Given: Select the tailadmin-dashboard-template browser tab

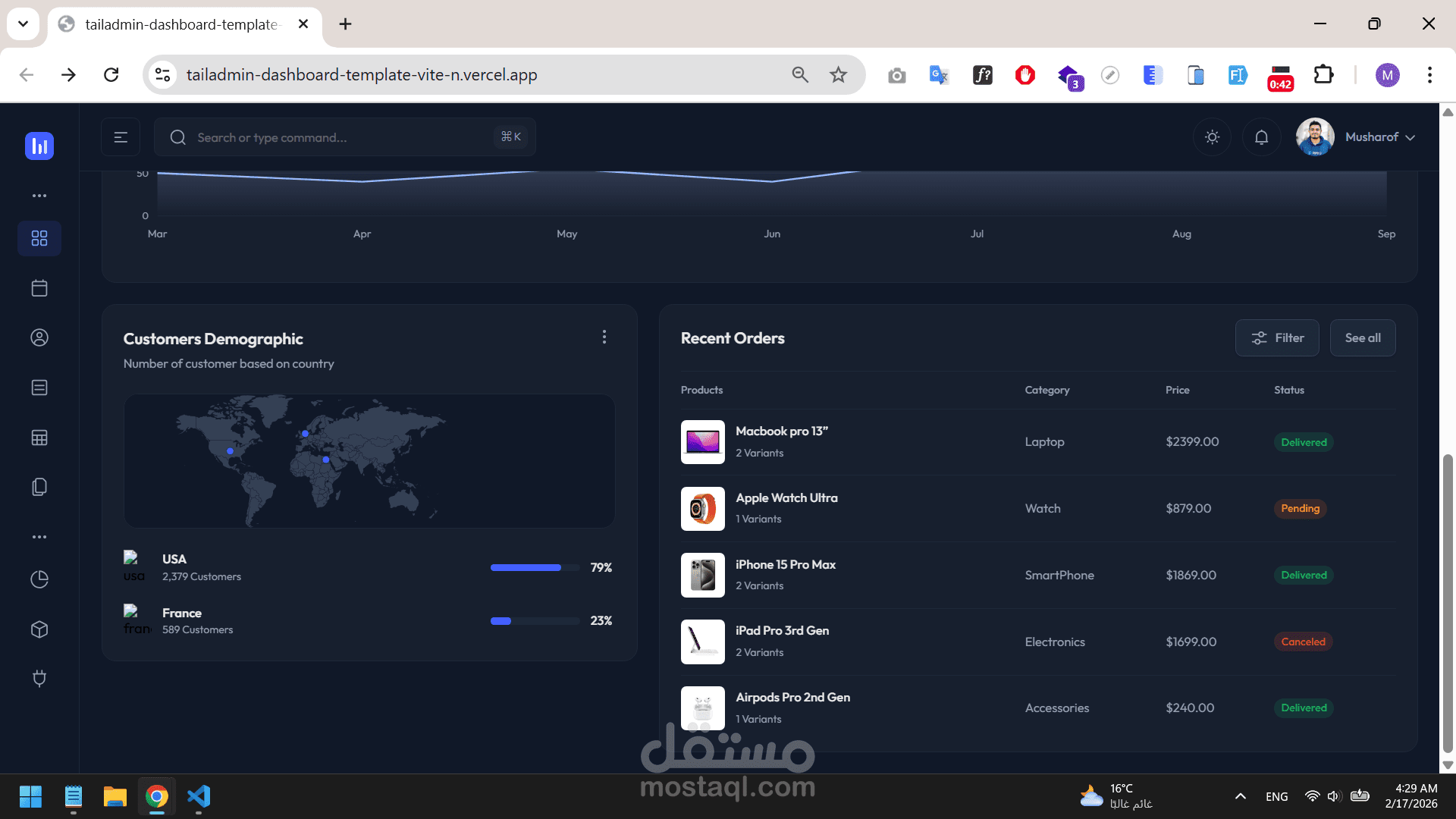Looking at the screenshot, I should (182, 24).
